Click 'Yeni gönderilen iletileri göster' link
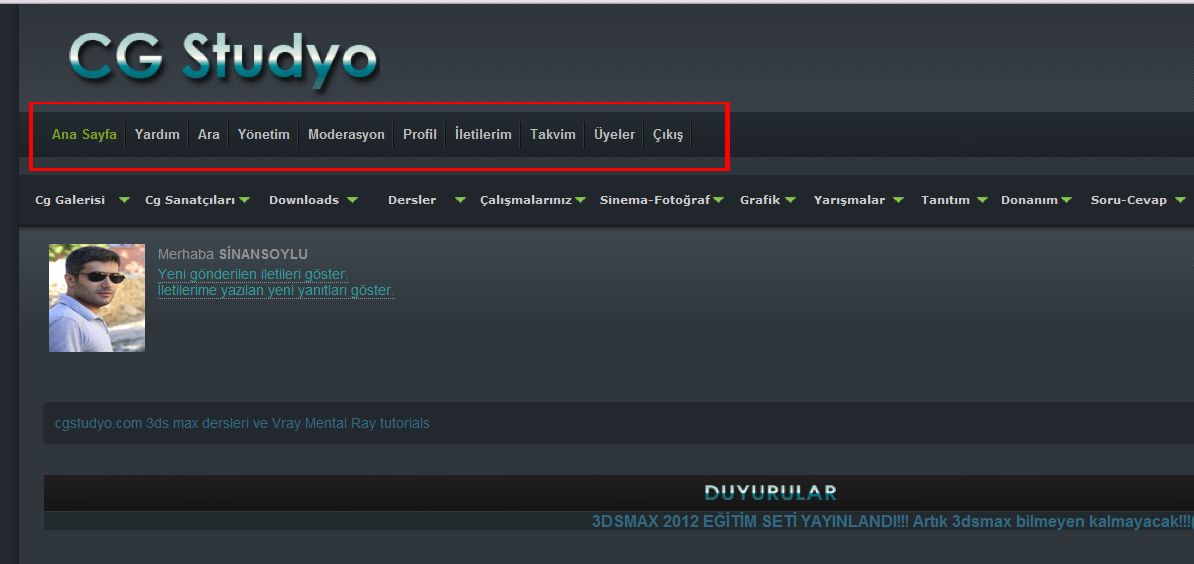Viewport: 1194px width, 564px height. click(253, 274)
